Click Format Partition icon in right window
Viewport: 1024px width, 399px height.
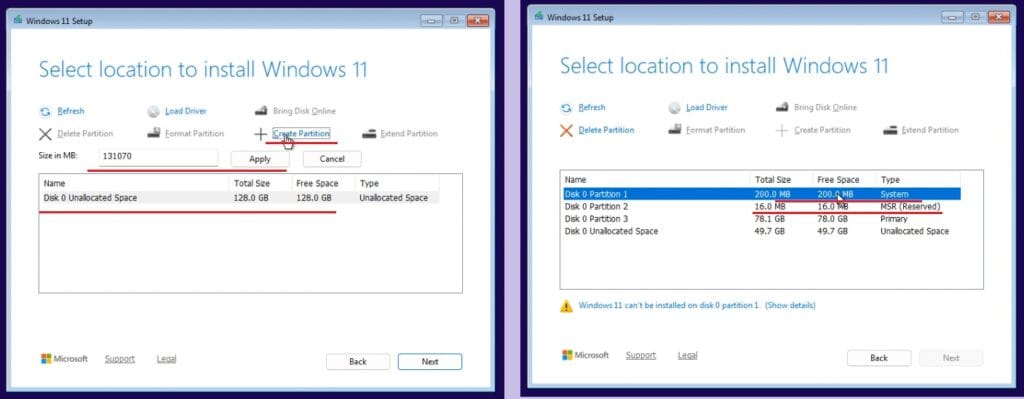click(675, 130)
